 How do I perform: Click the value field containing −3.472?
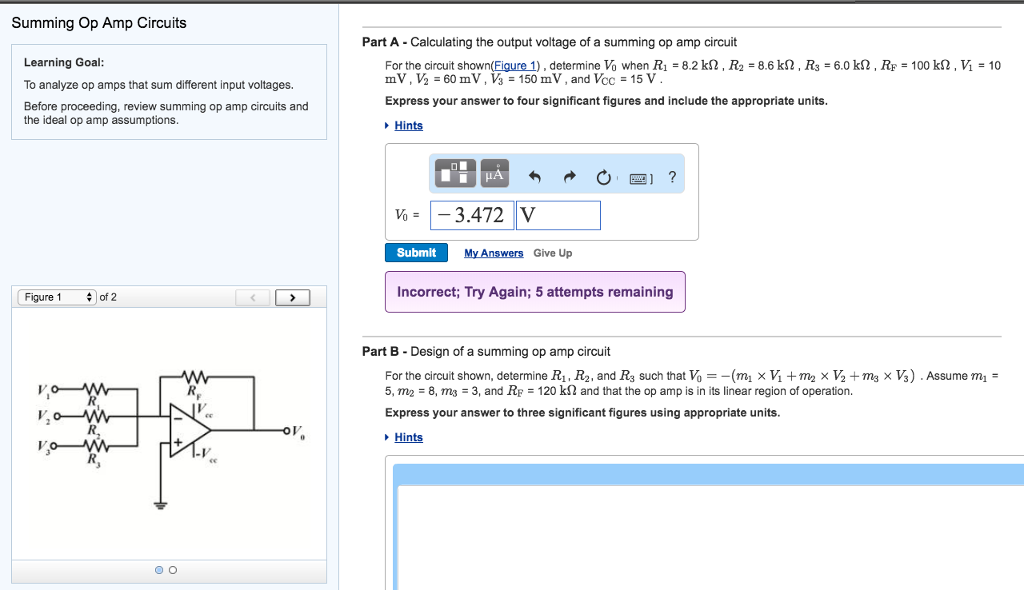pyautogui.click(x=472, y=215)
